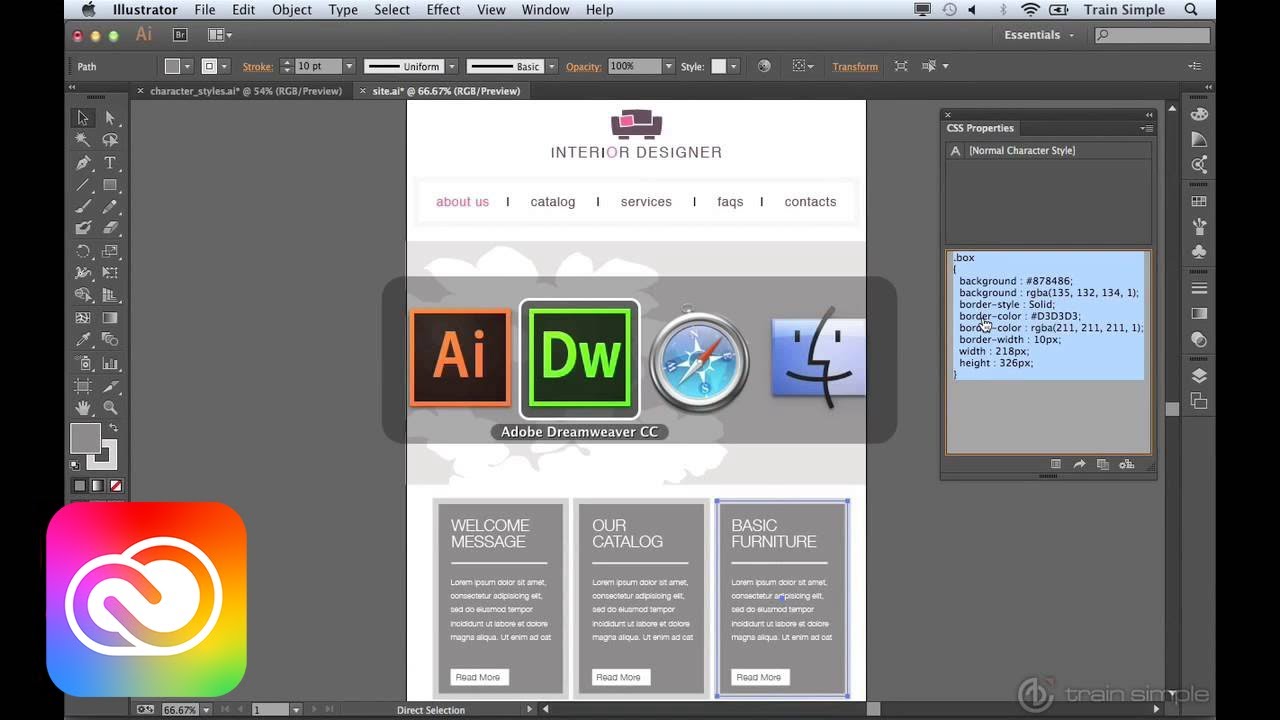Select the Pen tool
Image resolution: width=1280 pixels, height=720 pixels.
pos(84,163)
